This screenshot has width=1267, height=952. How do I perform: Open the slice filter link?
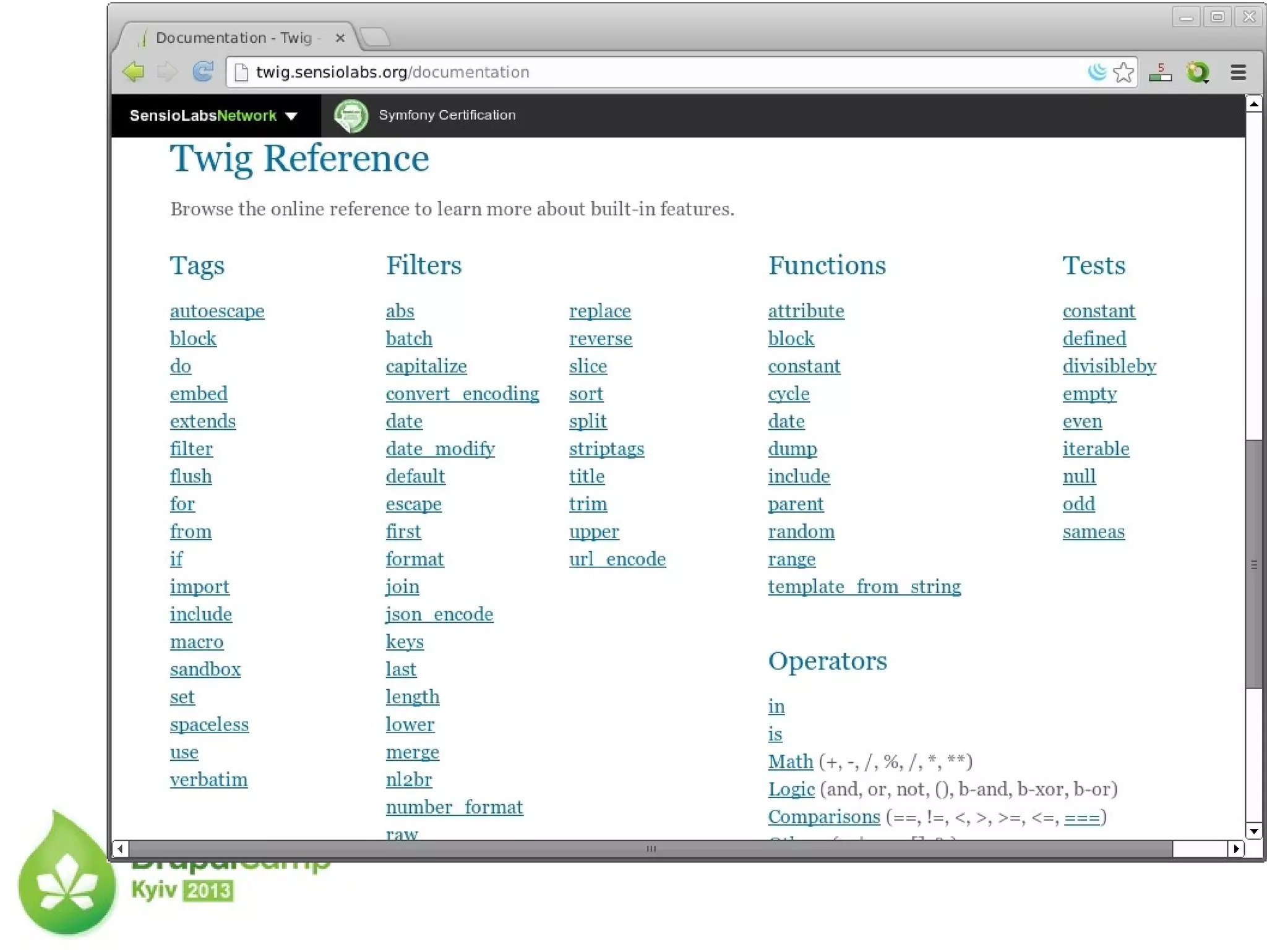tap(588, 366)
